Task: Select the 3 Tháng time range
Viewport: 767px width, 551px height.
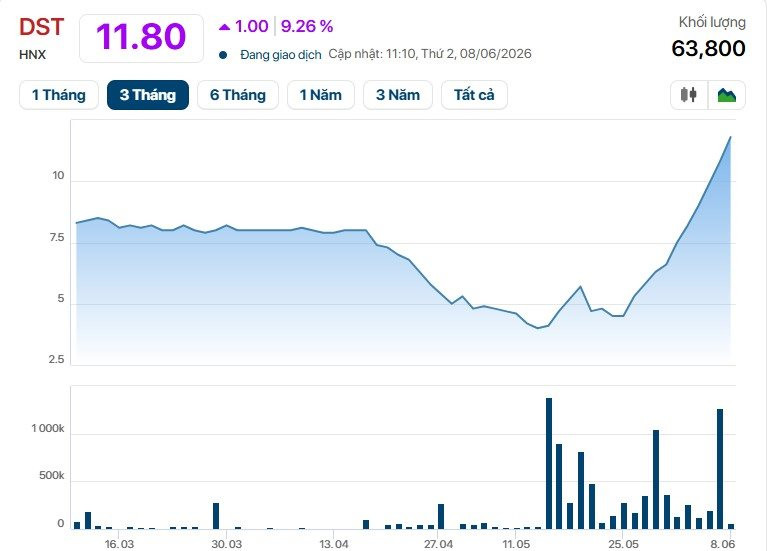Action: [x=148, y=95]
